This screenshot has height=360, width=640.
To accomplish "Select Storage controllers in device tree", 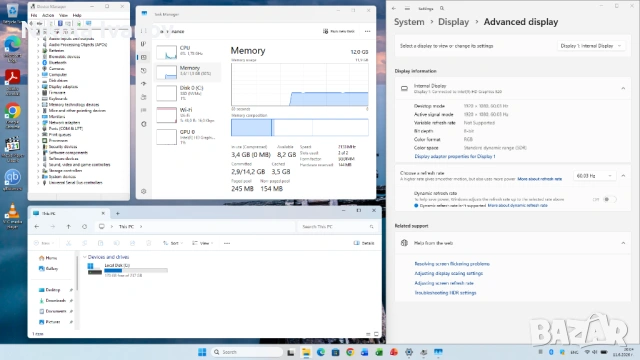I will point(65,170).
